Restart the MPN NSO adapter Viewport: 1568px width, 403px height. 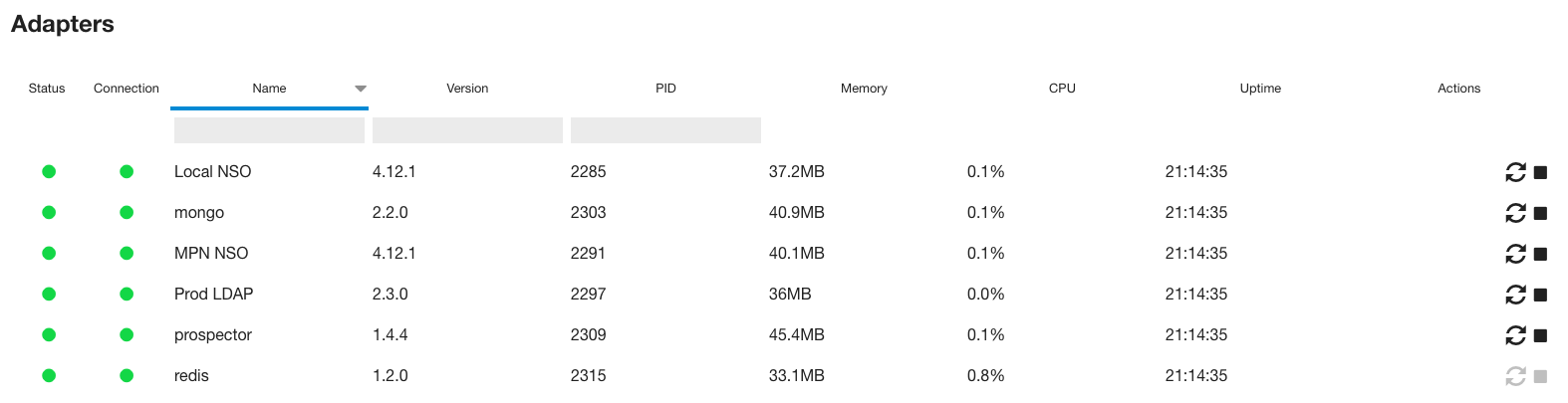(1515, 254)
